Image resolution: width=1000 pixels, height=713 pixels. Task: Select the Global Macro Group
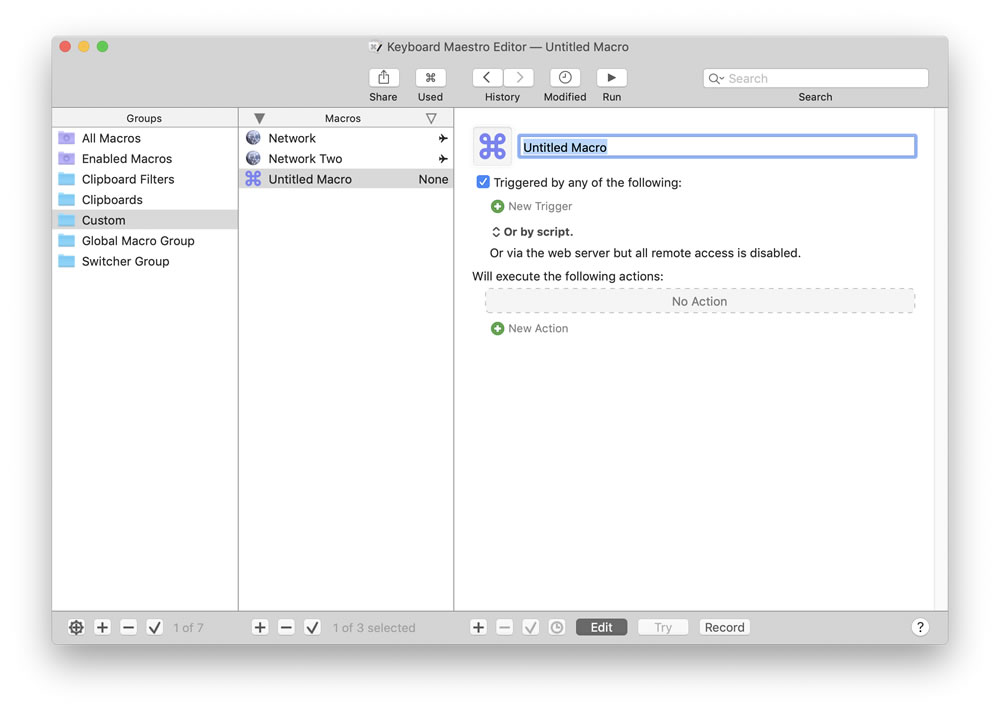coord(145,240)
